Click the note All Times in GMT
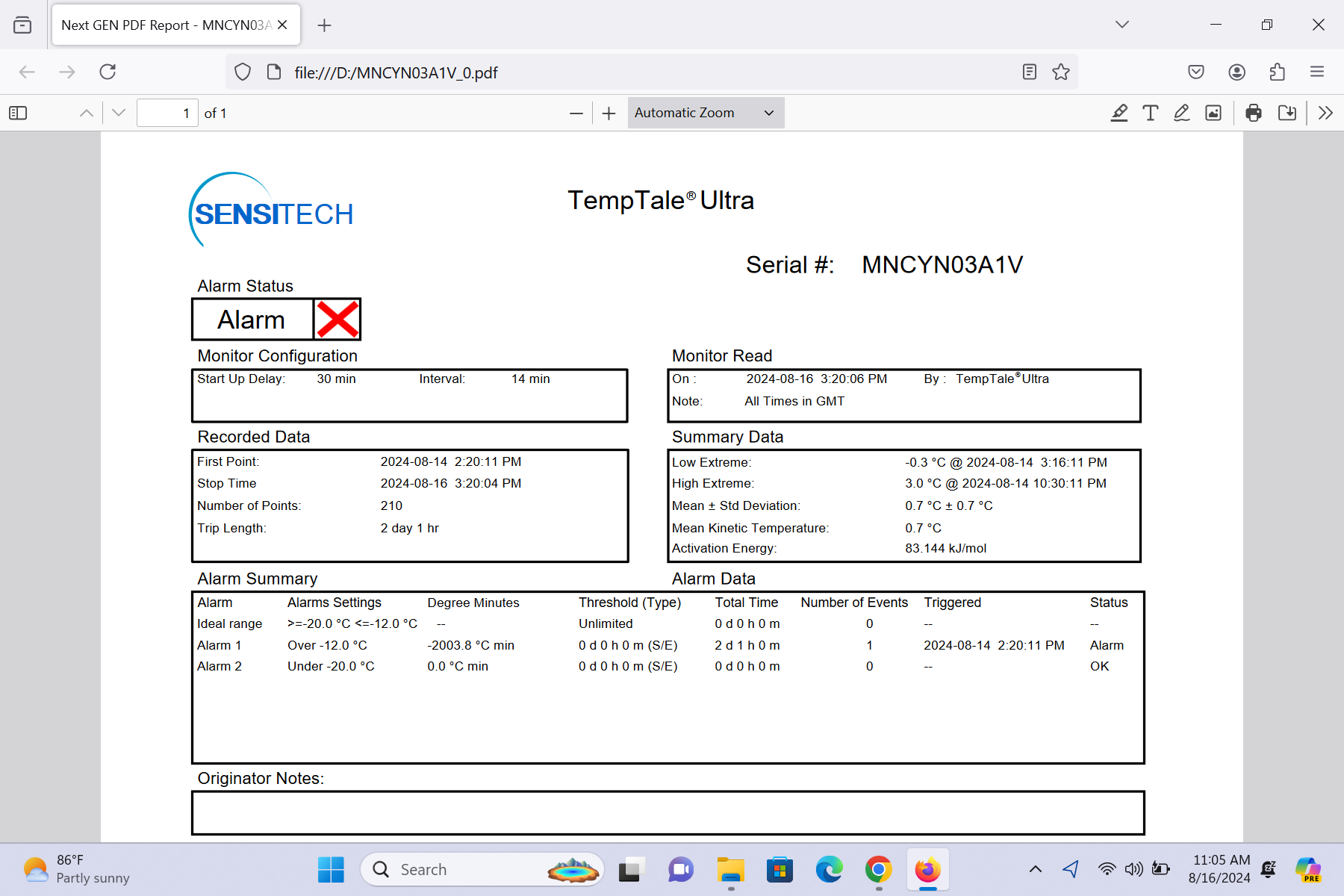 pyautogui.click(x=794, y=401)
